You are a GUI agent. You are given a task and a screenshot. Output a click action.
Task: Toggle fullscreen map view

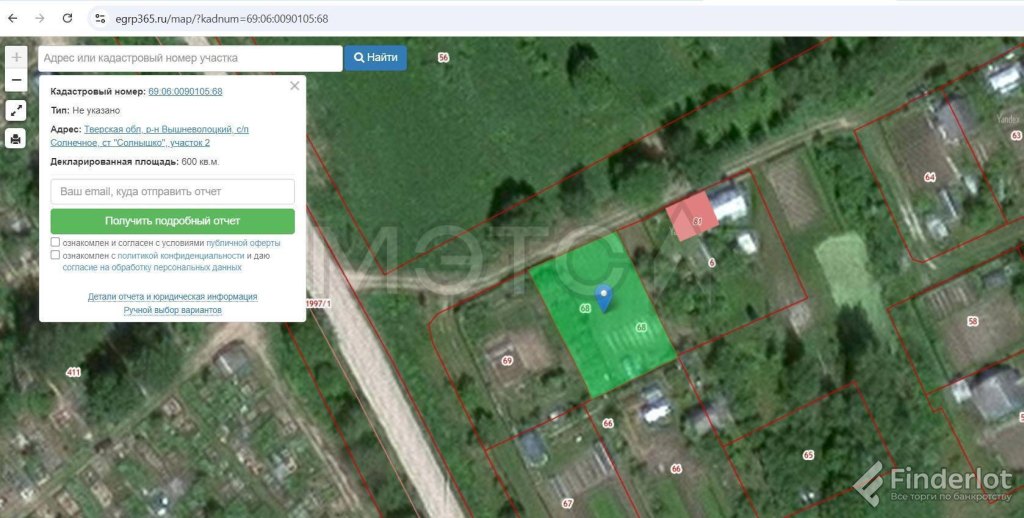point(16,111)
